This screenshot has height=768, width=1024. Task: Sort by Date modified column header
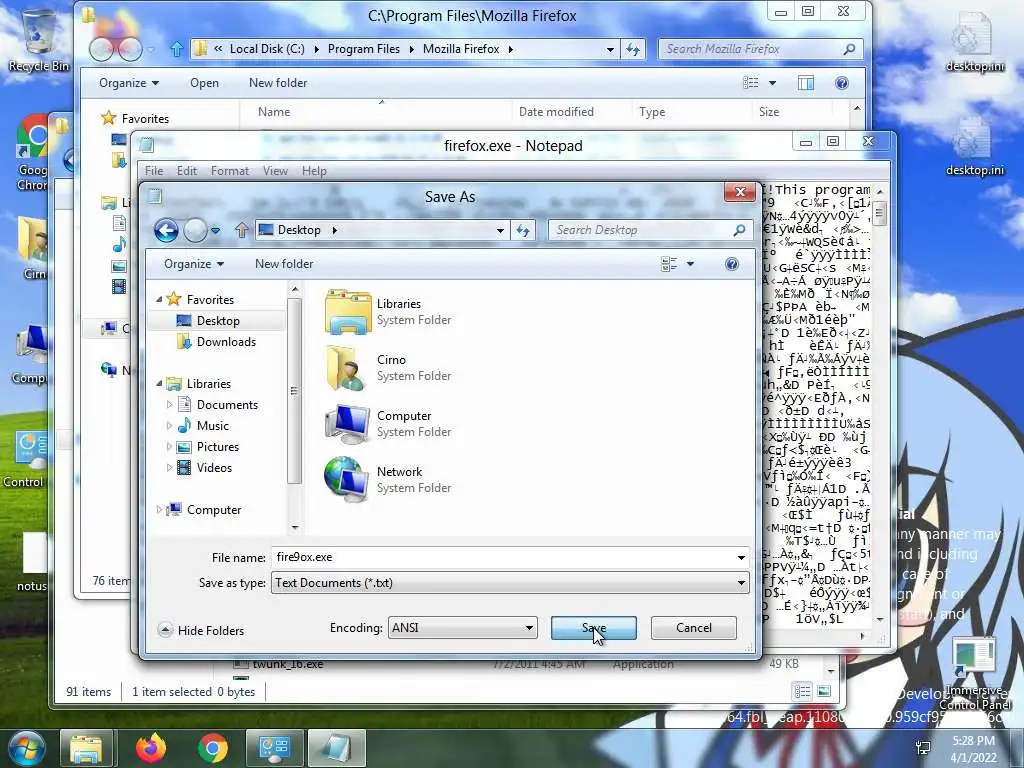pos(556,112)
